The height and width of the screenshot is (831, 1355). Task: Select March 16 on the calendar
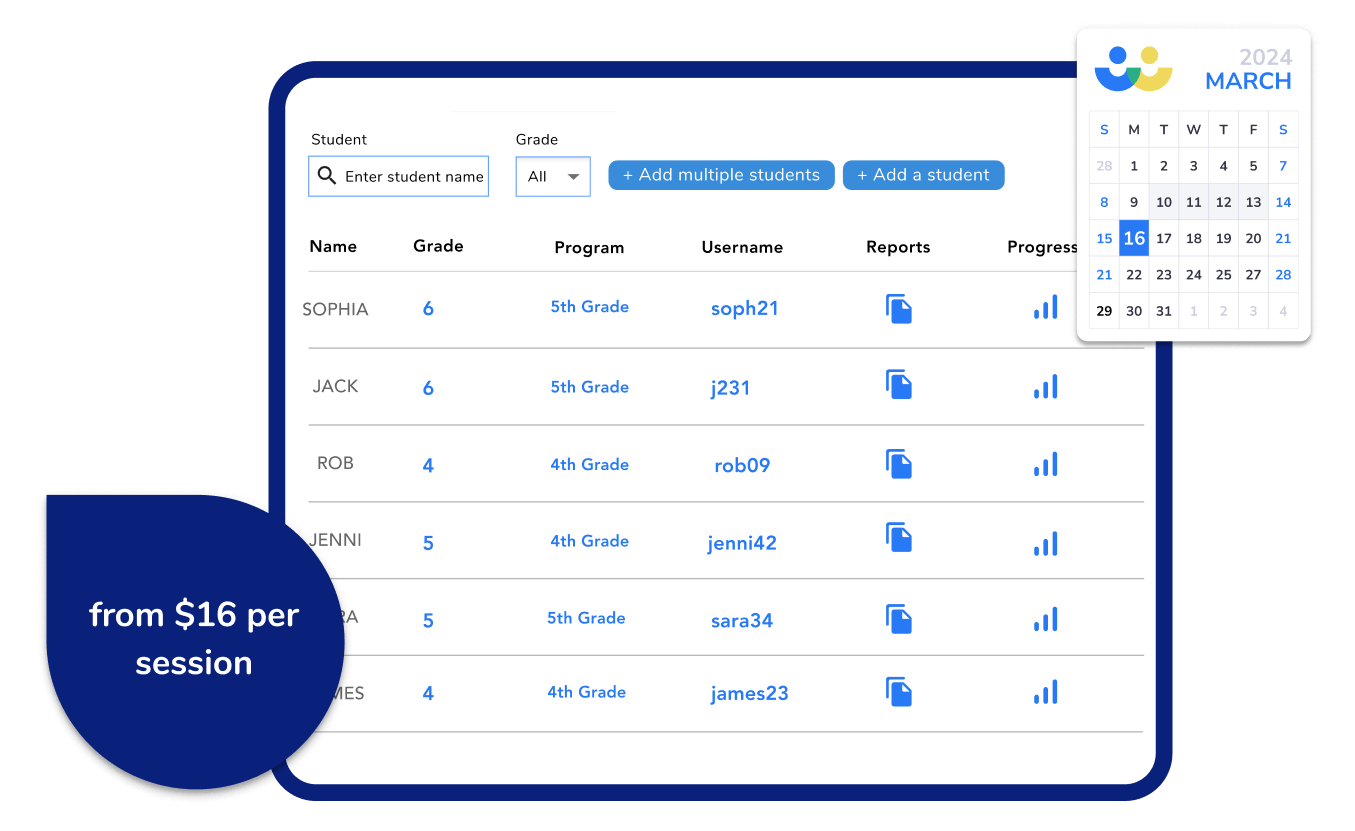click(x=1134, y=239)
